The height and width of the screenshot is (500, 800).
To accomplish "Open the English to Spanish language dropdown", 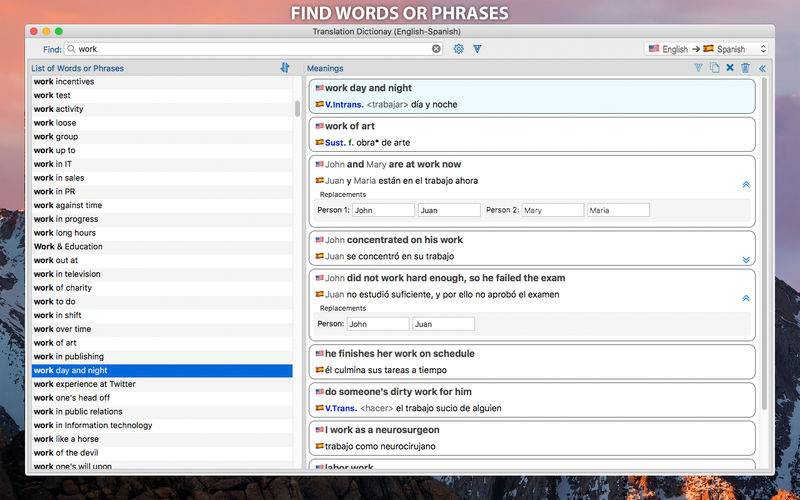I will pyautogui.click(x=707, y=48).
